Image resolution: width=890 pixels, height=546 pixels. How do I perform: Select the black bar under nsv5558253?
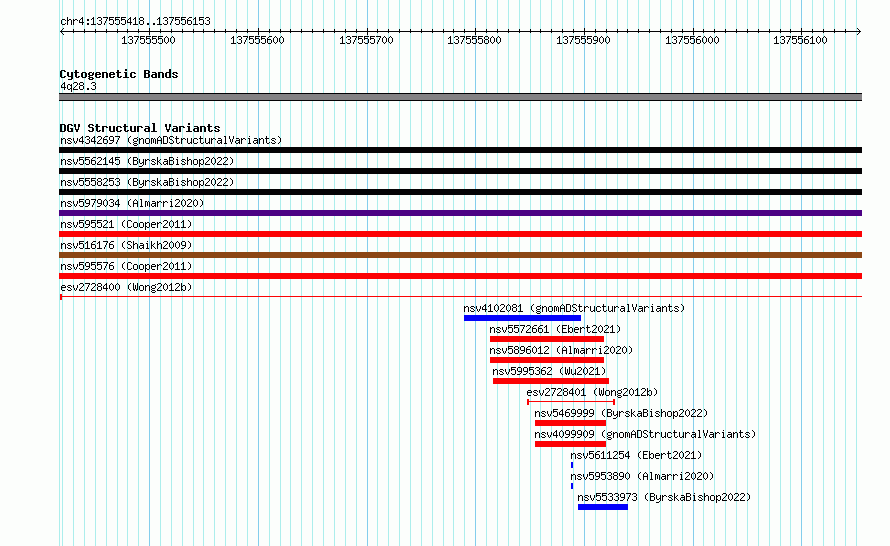pyautogui.click(x=460, y=192)
